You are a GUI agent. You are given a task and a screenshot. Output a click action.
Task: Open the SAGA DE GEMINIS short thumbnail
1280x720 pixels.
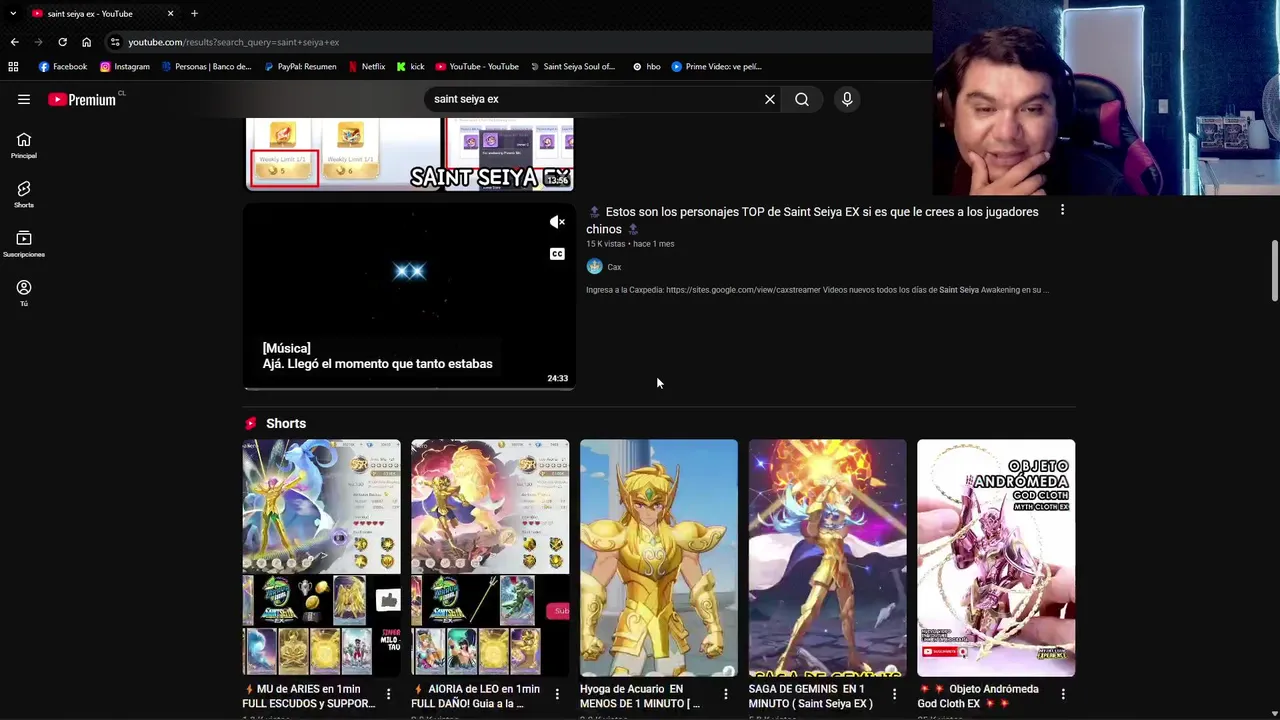point(828,558)
